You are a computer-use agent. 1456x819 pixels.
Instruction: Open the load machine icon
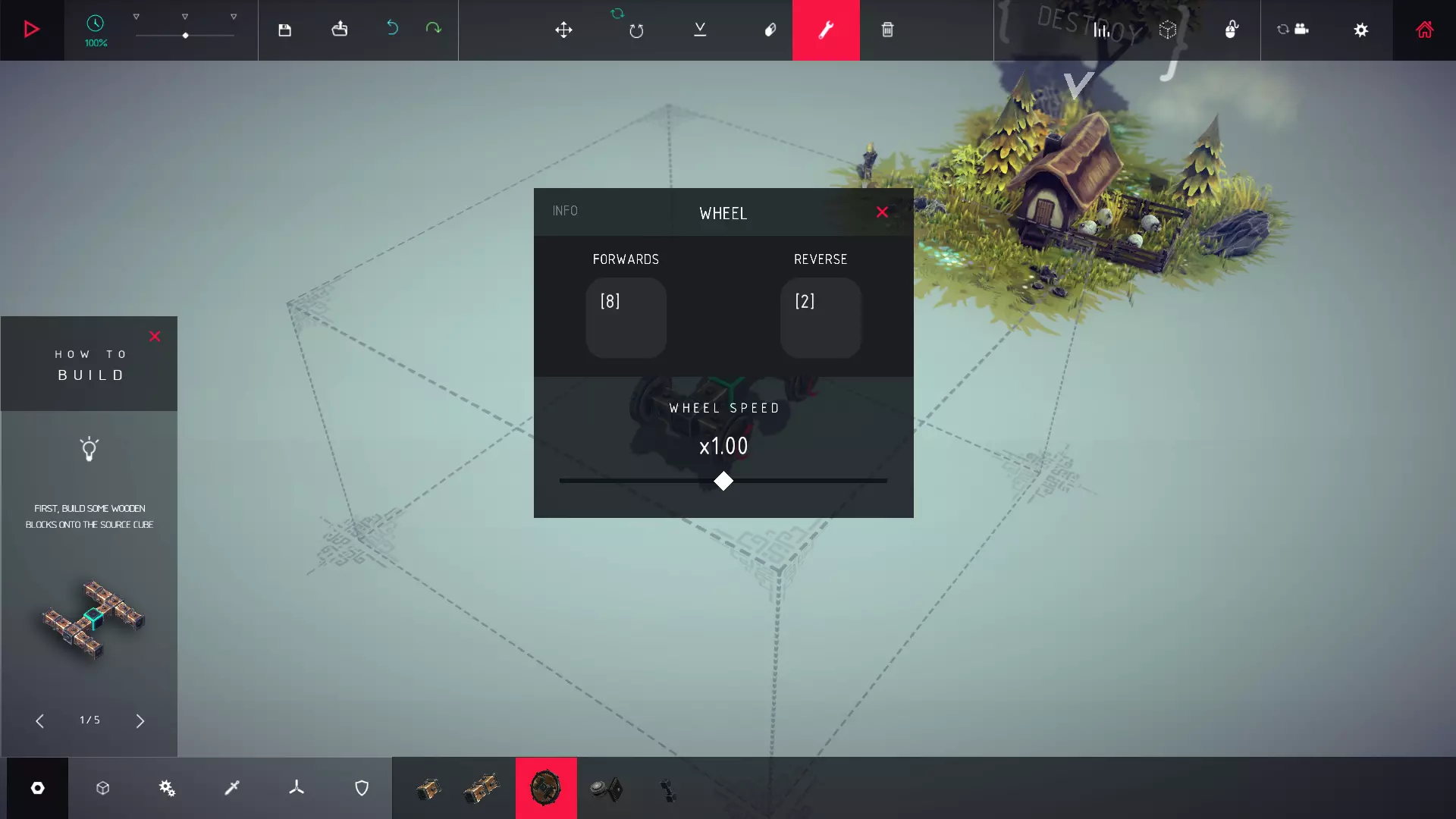[x=340, y=30]
